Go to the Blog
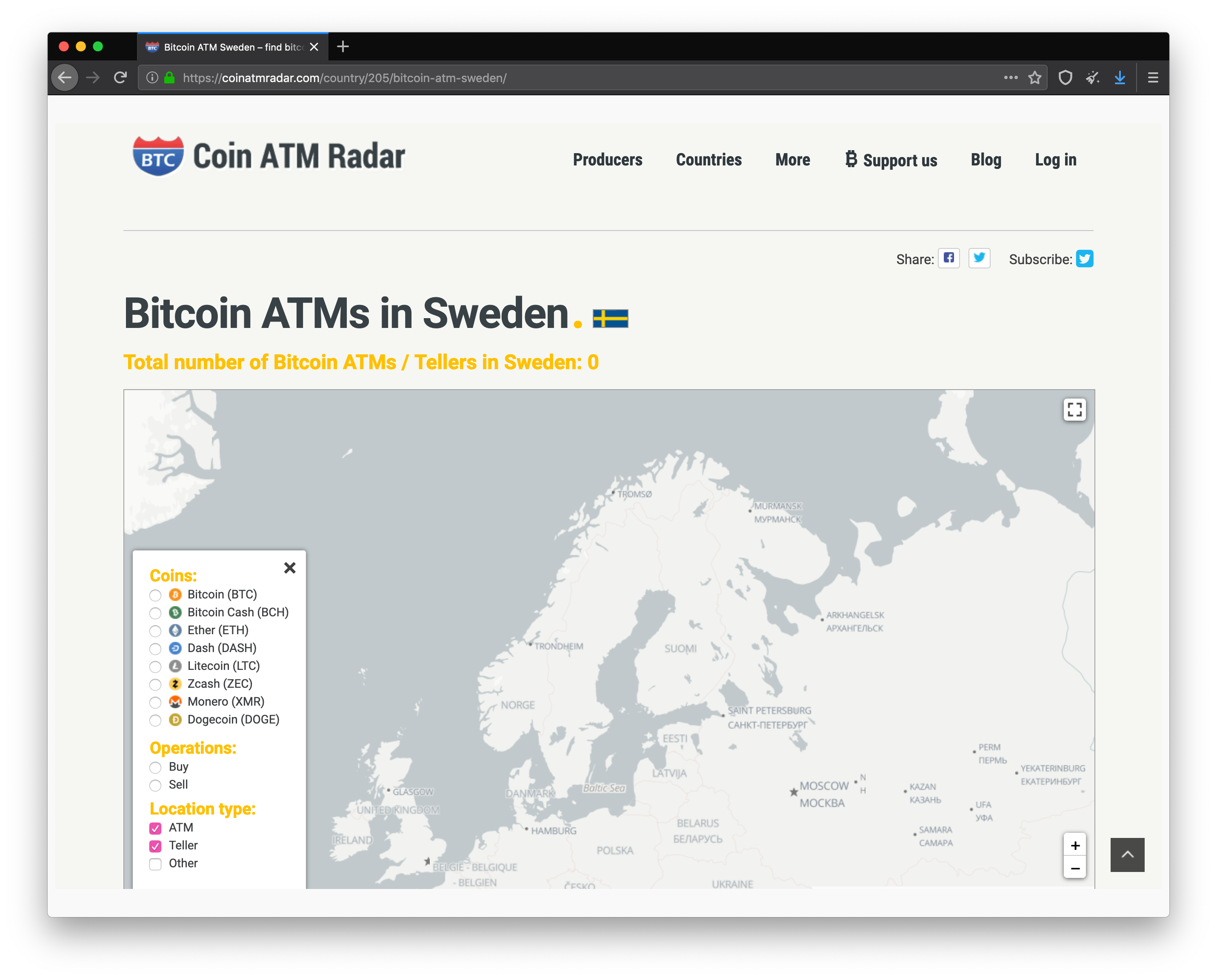1217x980 pixels. (x=986, y=160)
